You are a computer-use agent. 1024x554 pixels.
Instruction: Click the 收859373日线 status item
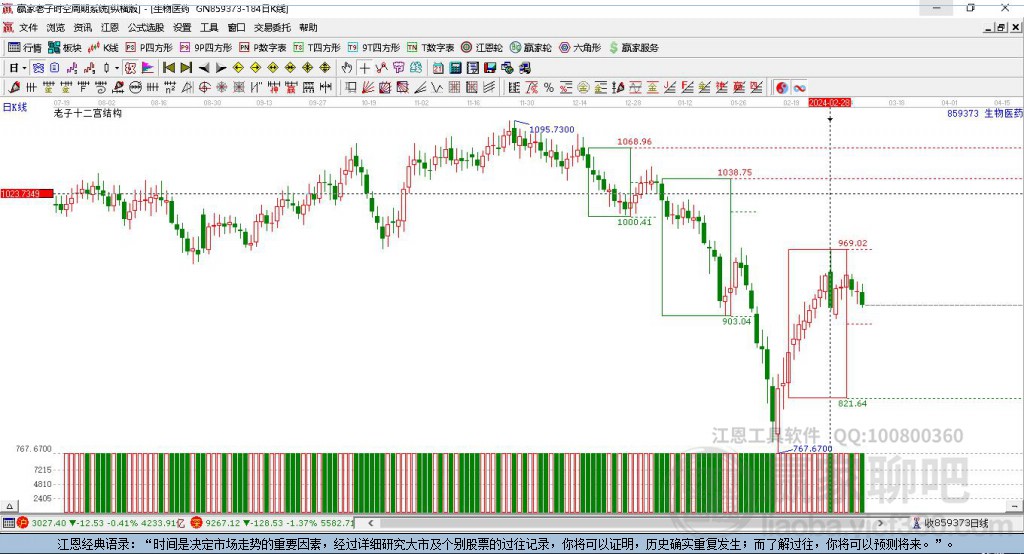pos(951,523)
